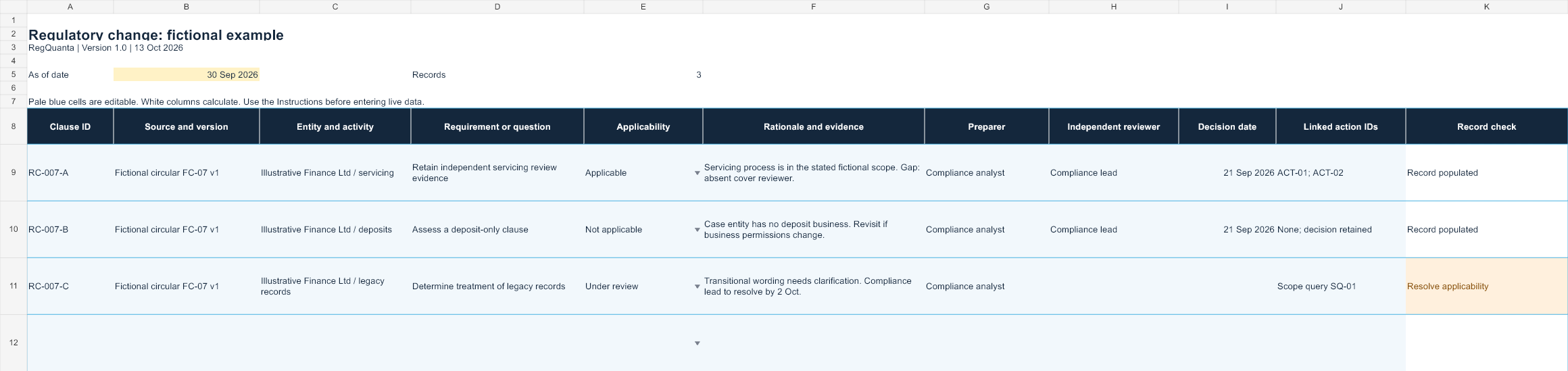Click the Record check header cell
This screenshot has width=1568, height=371.
click(x=1486, y=126)
